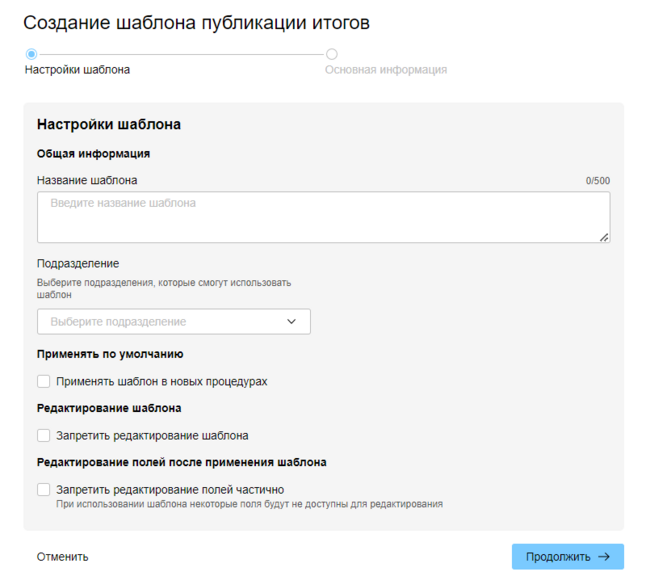Open the 'Выберите подразделение' combo box
Screen dimensions: 650x576
[173, 322]
